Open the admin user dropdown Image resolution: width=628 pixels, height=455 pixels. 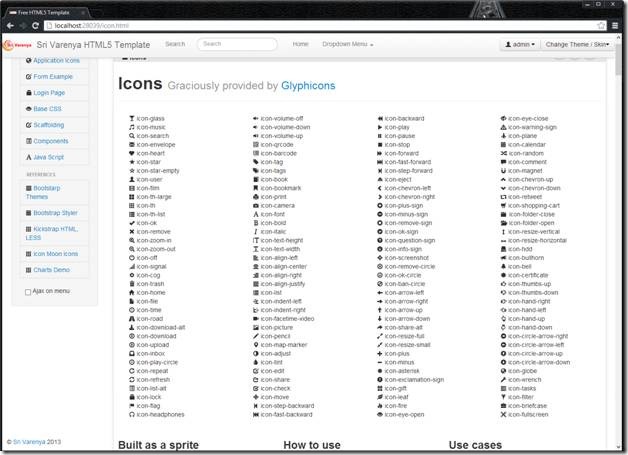pos(520,44)
